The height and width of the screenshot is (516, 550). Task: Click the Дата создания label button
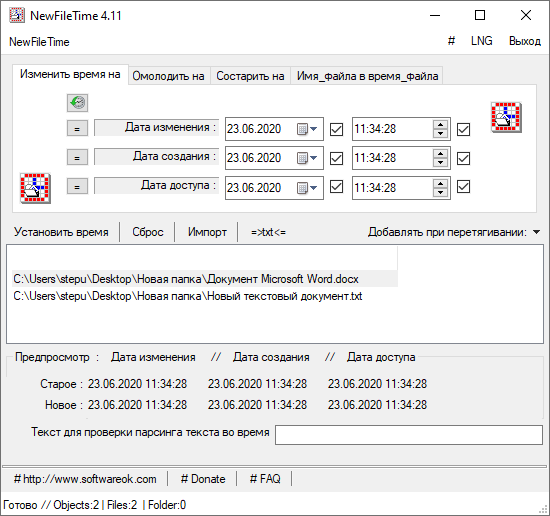tap(156, 157)
